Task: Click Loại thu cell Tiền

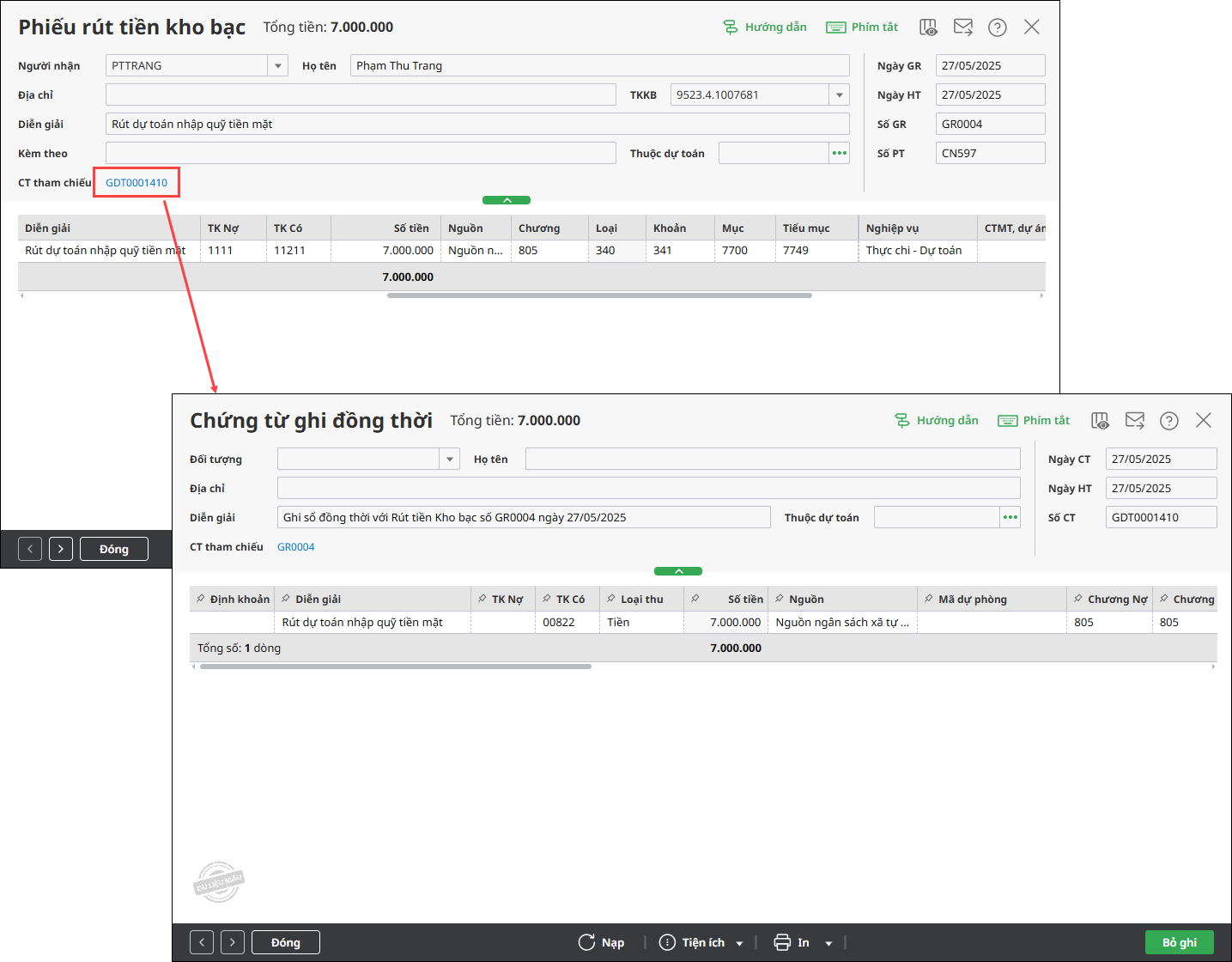Action: (x=641, y=623)
